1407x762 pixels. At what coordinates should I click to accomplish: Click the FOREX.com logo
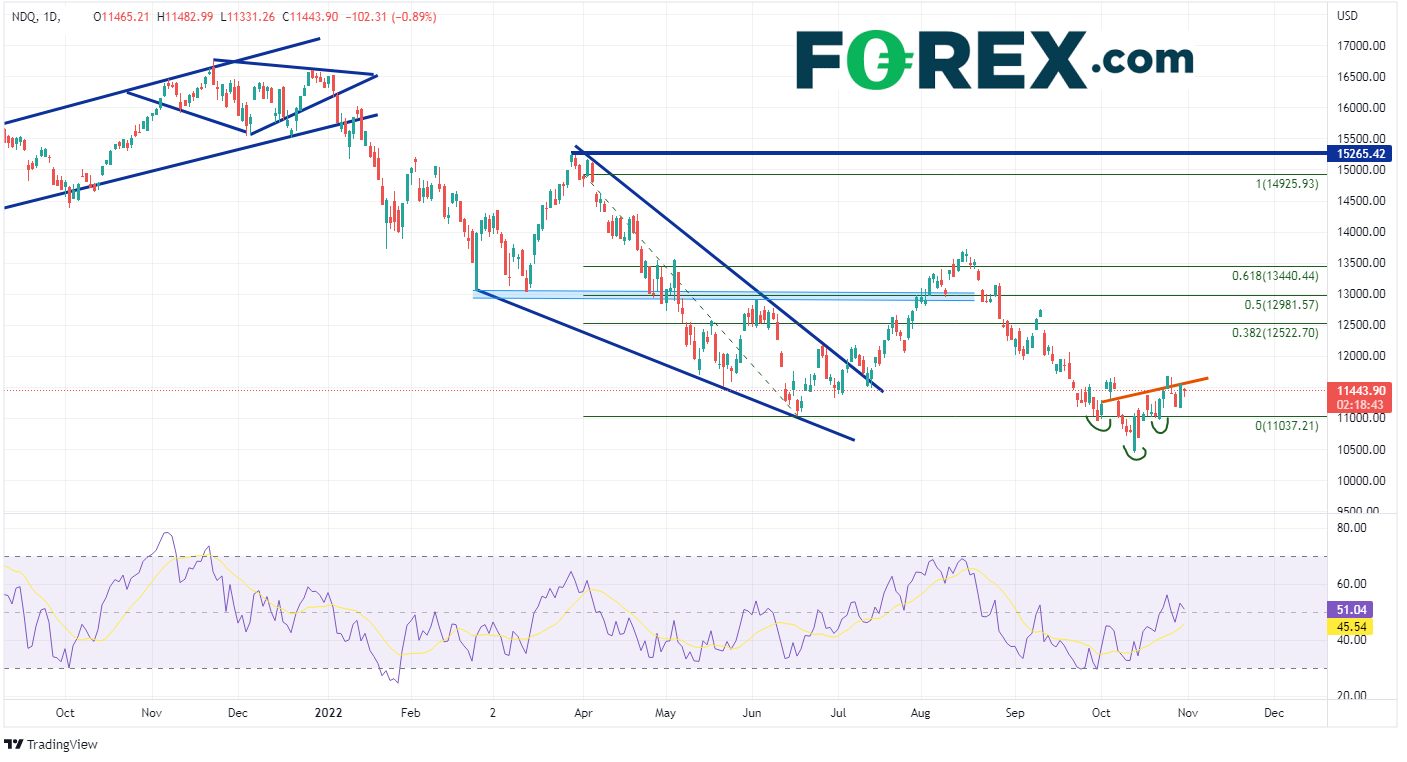point(994,60)
